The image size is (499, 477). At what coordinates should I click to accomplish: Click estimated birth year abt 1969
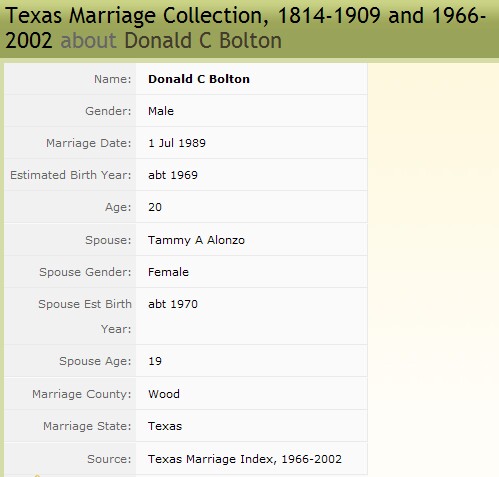(173, 175)
